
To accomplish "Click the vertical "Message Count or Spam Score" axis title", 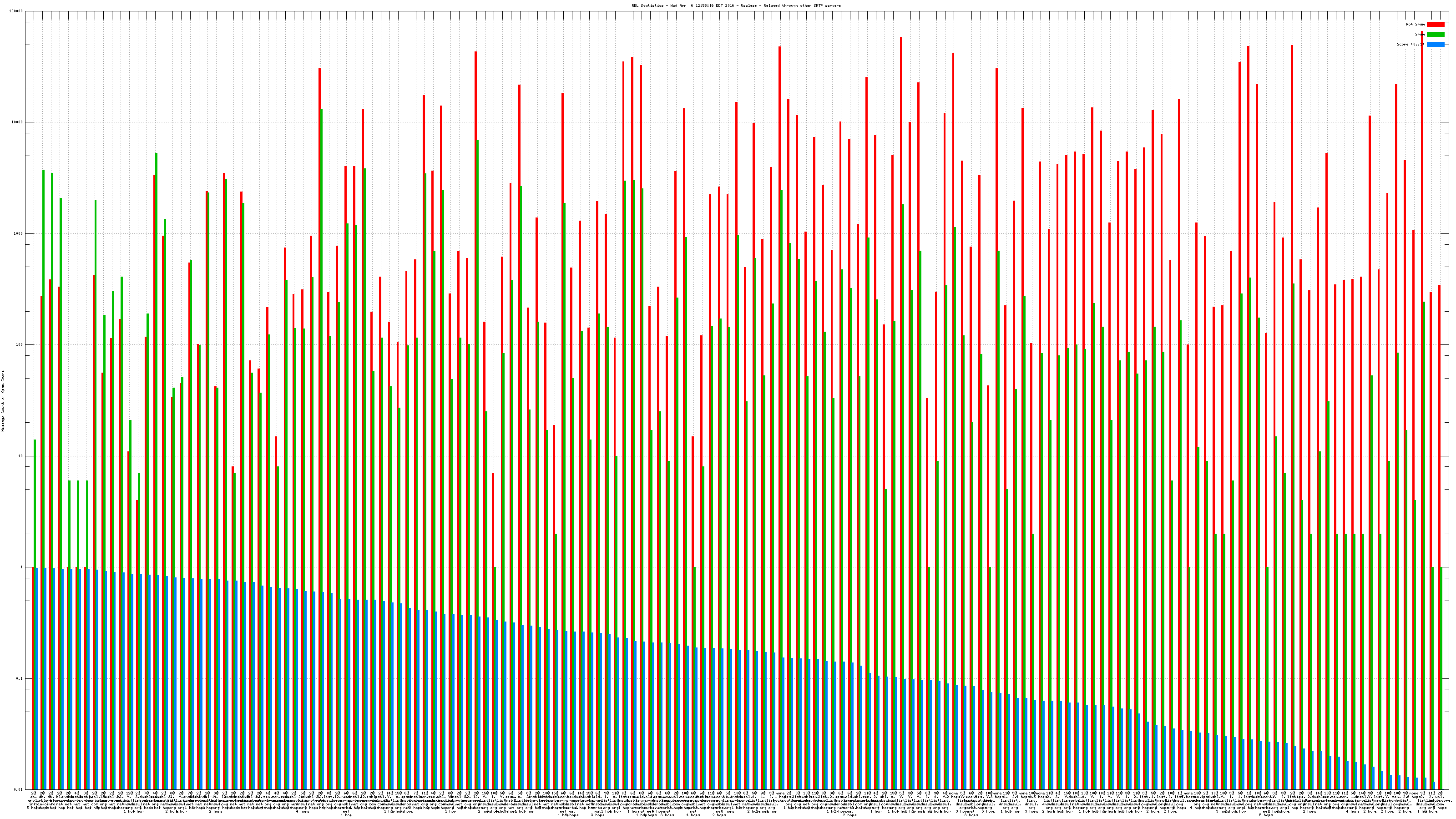I will [x=3, y=401].
